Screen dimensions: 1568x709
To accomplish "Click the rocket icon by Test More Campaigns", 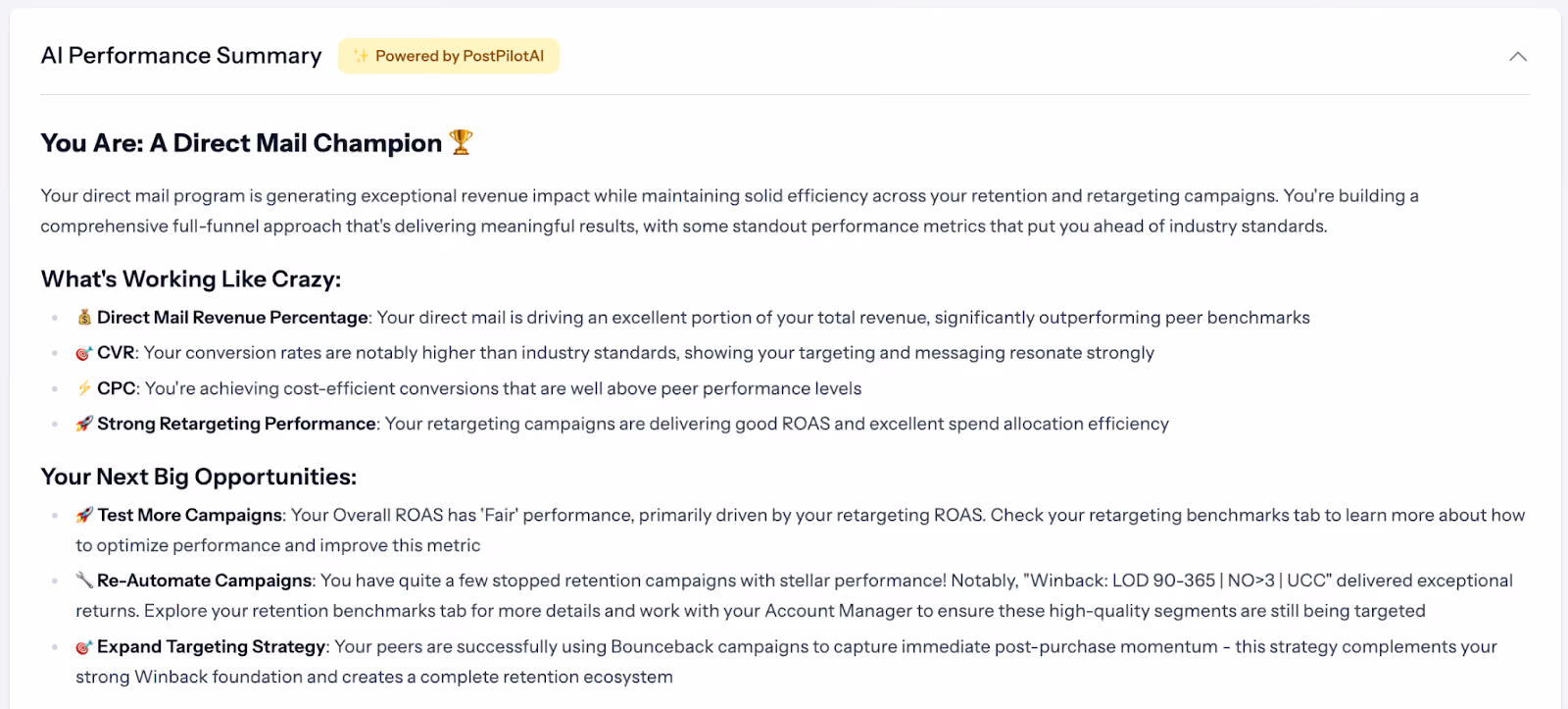I will coord(84,515).
